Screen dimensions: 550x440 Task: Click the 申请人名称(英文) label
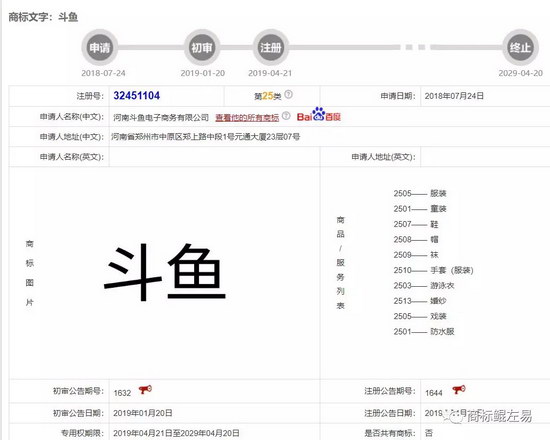[72, 156]
